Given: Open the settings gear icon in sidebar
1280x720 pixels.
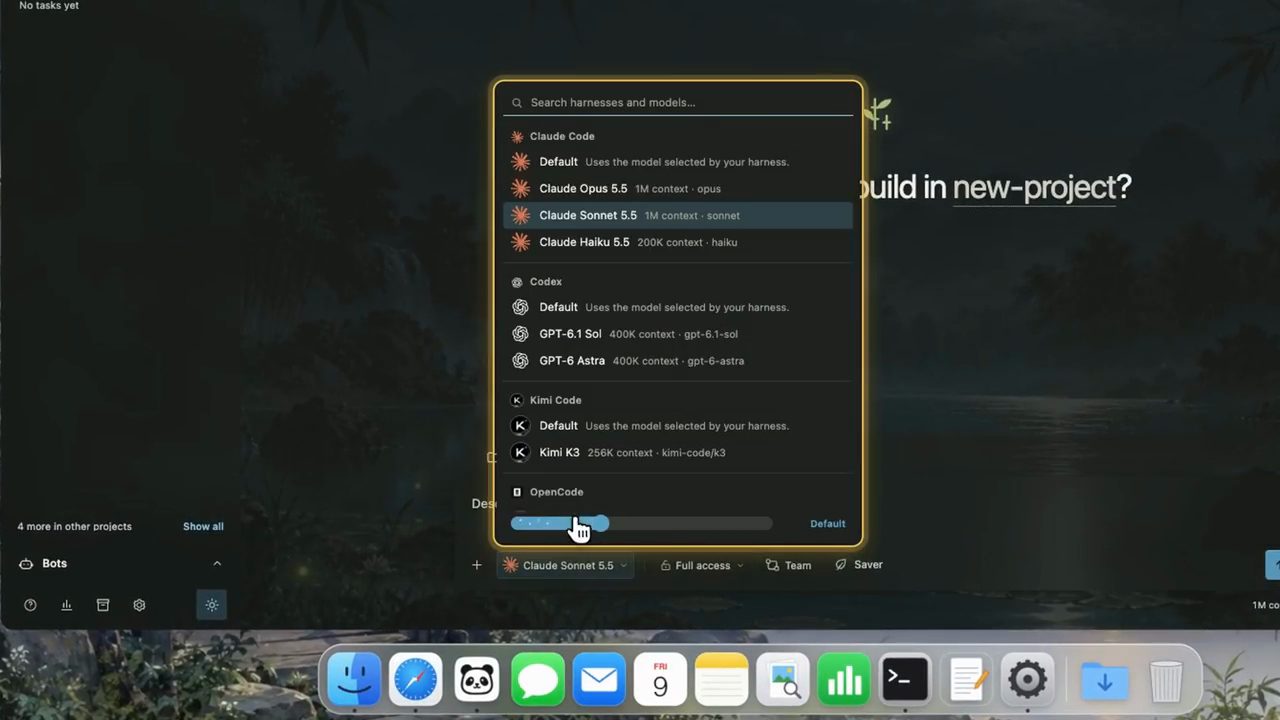Looking at the screenshot, I should coord(139,605).
